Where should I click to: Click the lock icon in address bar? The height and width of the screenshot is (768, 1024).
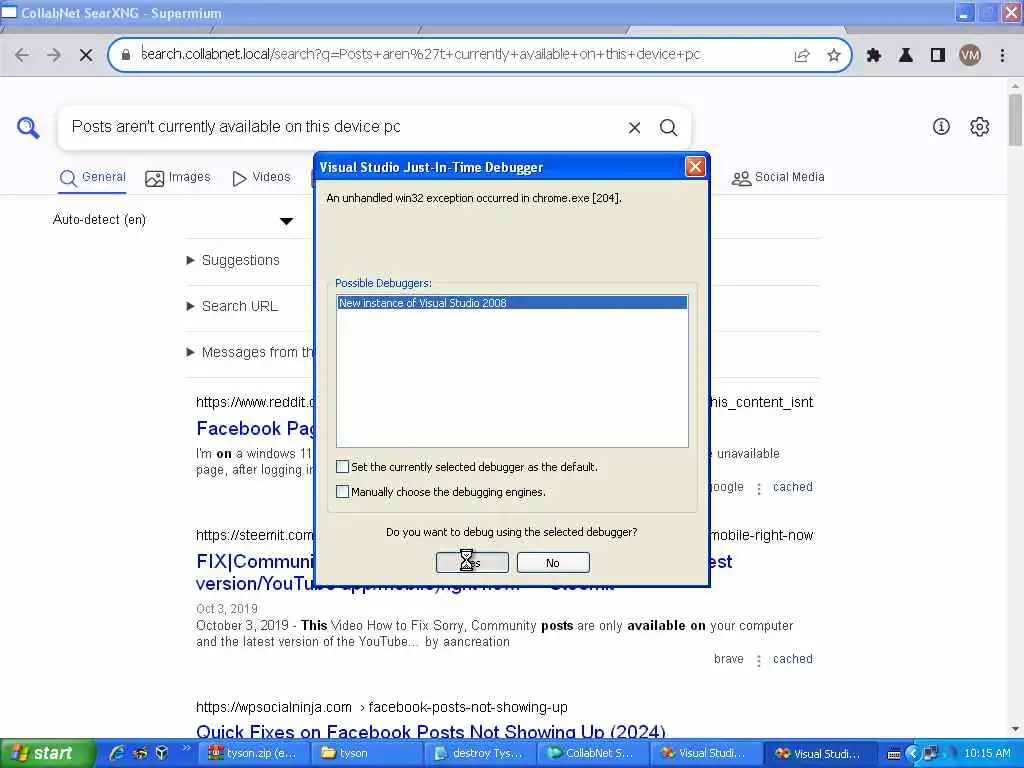pyautogui.click(x=126, y=55)
